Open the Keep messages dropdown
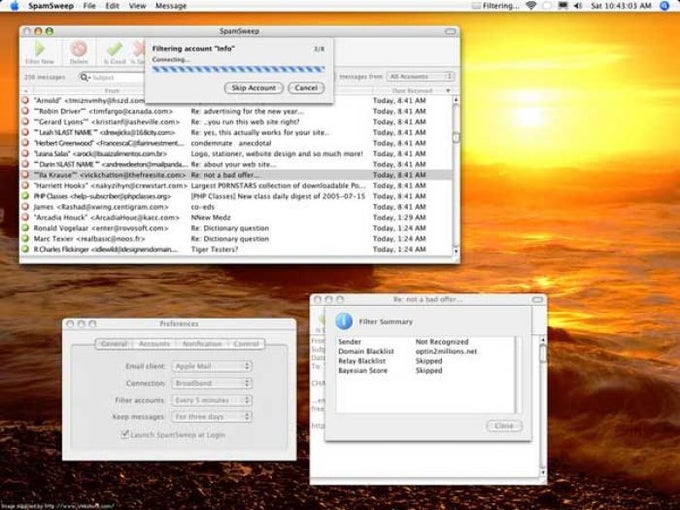680x510 pixels. click(x=211, y=415)
